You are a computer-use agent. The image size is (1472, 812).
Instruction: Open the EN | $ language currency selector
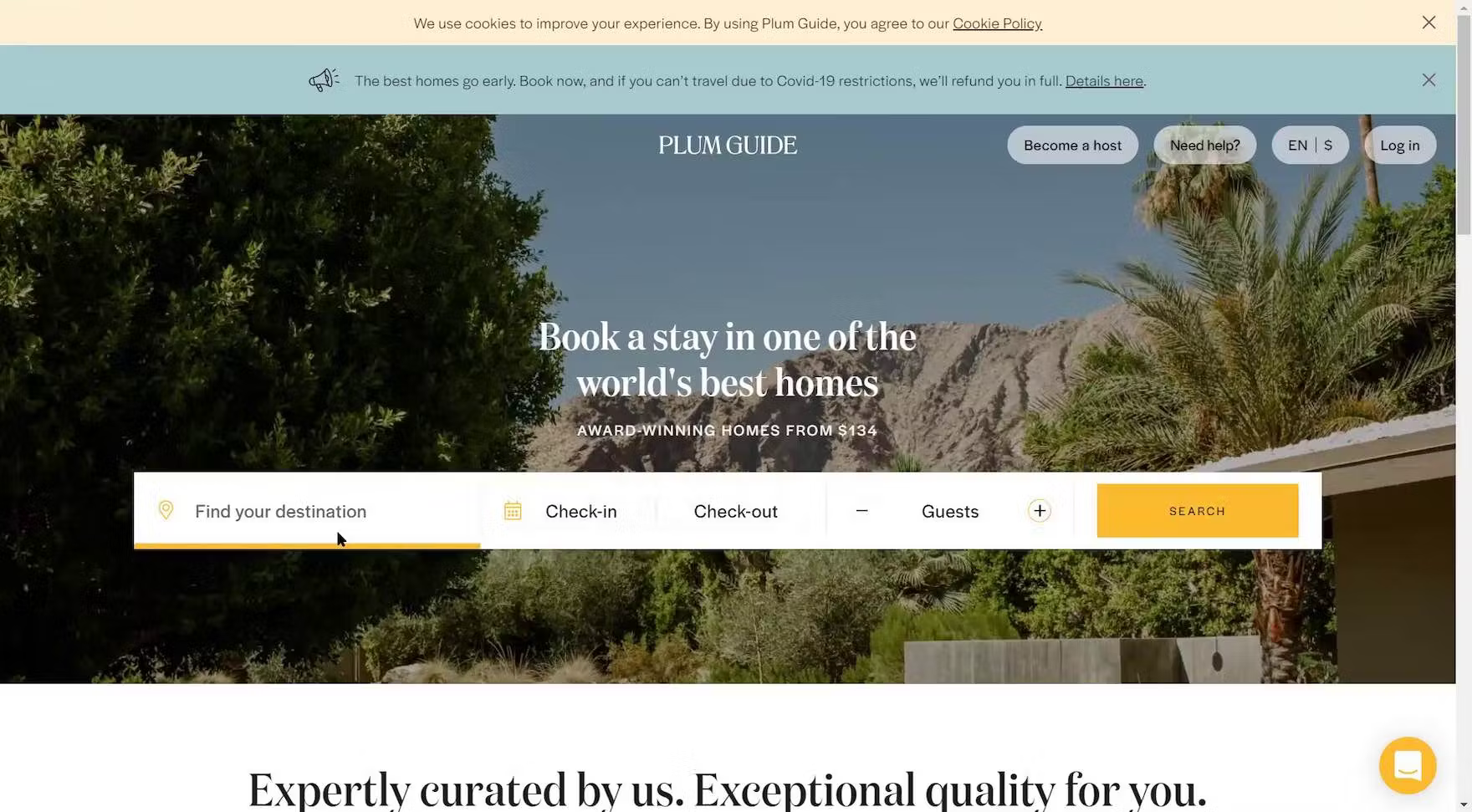point(1310,146)
